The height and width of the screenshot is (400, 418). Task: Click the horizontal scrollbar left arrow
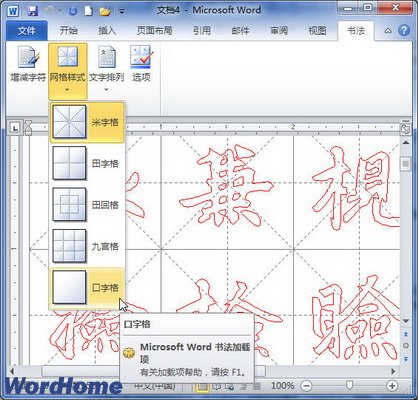13,371
